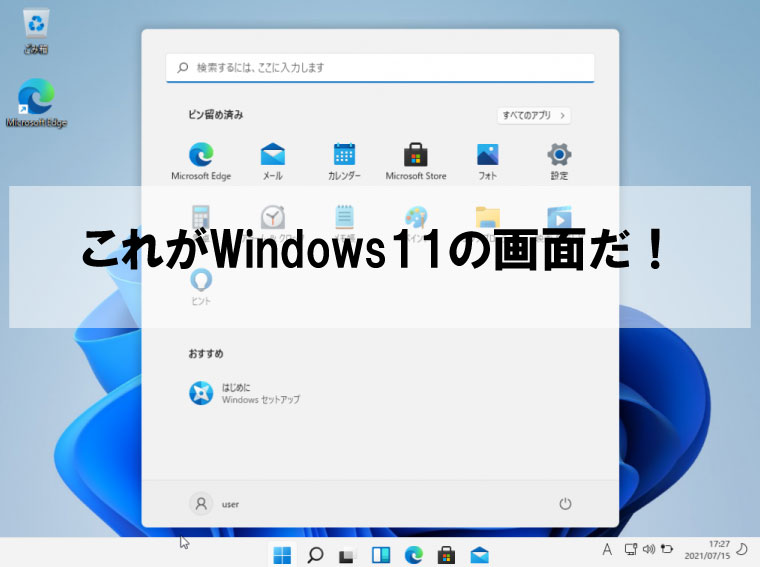760x567 pixels.
Task: Click the IME input mode A indicator
Action: (607, 550)
